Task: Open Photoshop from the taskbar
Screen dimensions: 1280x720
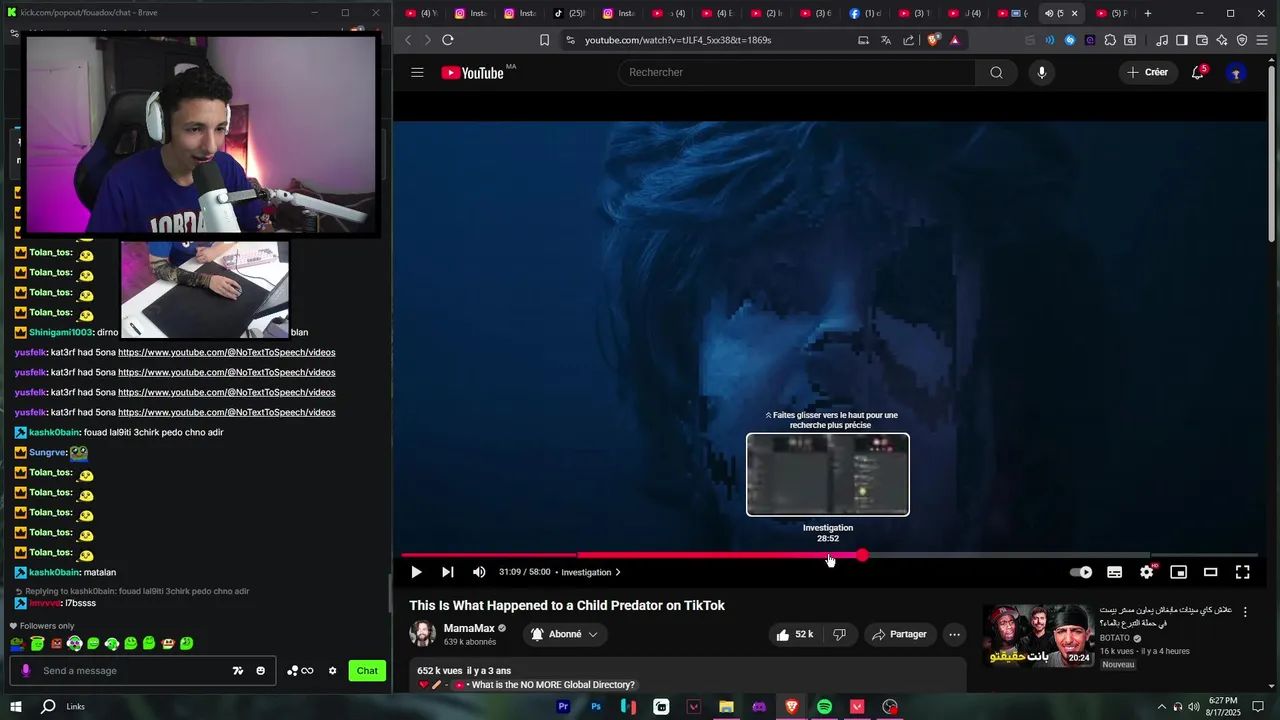Action: [x=596, y=706]
